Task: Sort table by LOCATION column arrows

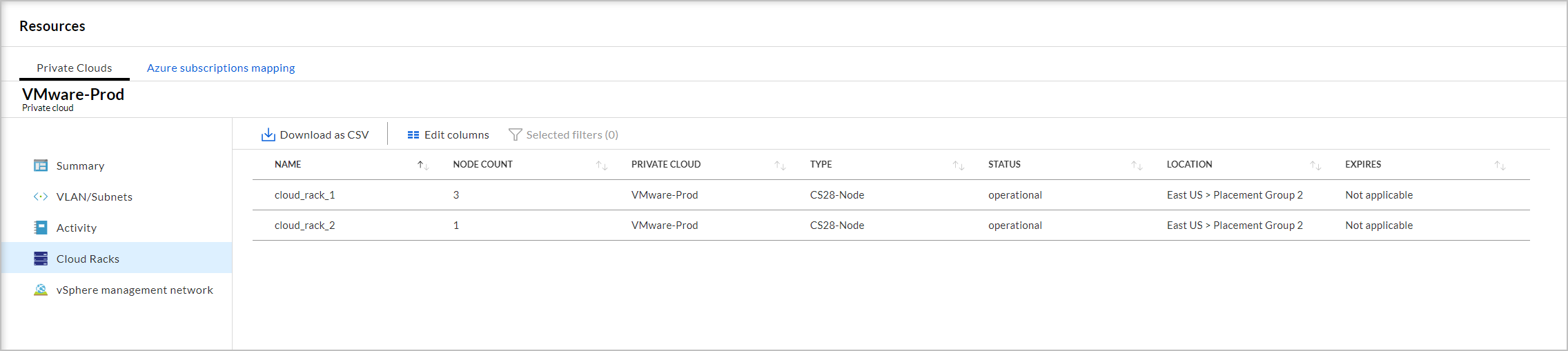Action: coord(1315,165)
